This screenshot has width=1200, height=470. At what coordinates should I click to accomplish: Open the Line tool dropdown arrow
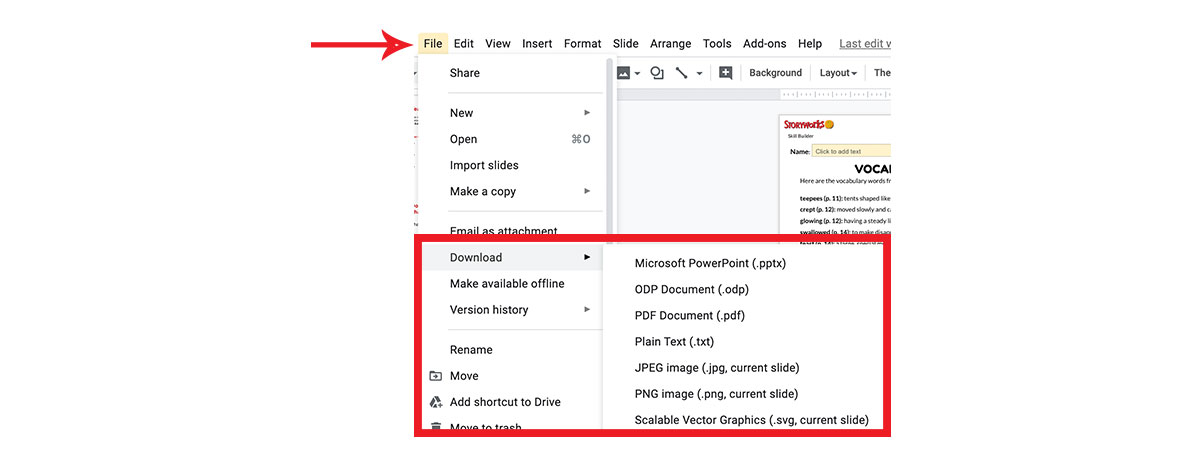(x=699, y=73)
